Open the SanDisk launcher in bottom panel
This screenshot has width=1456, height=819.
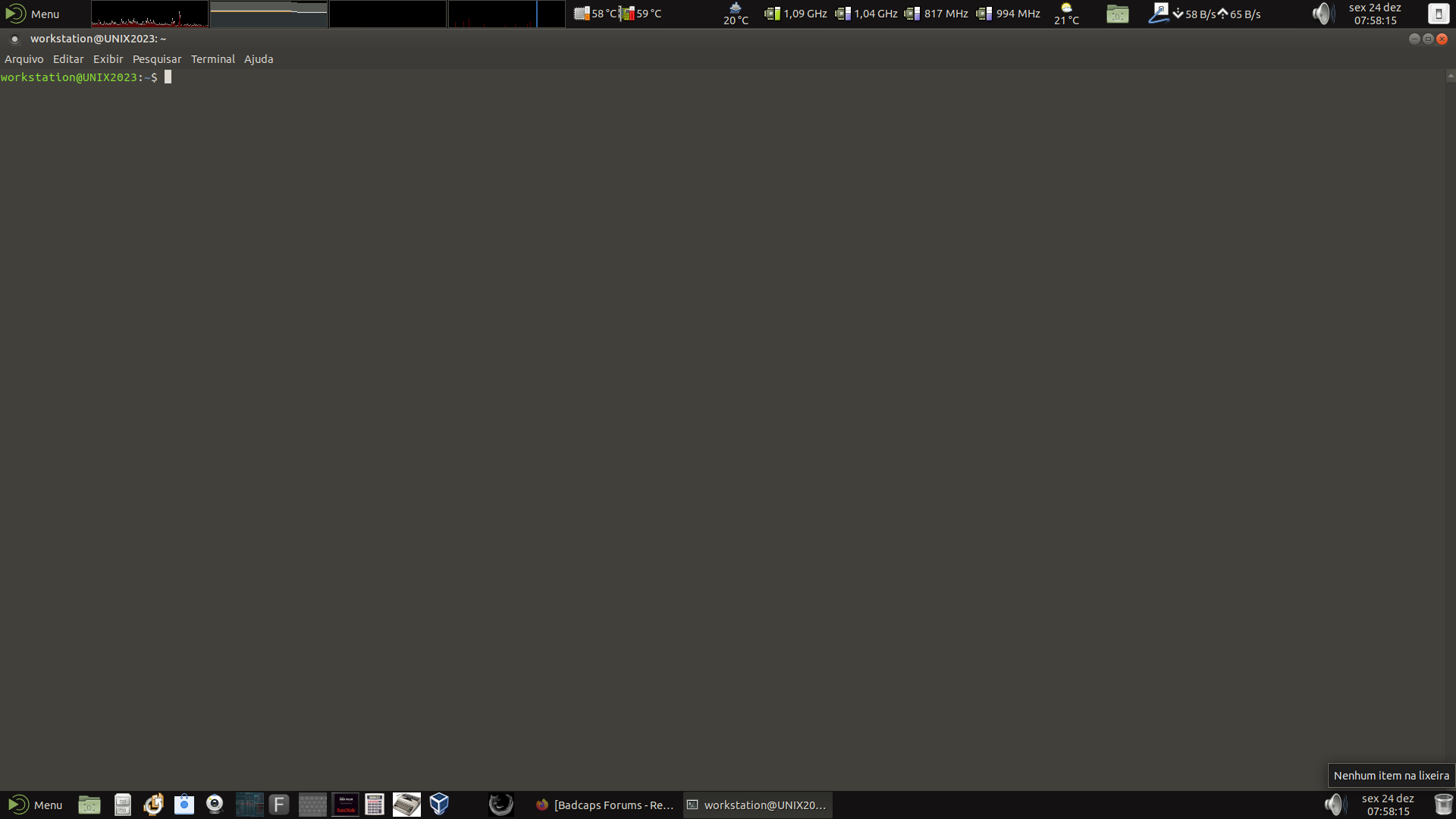pyautogui.click(x=346, y=805)
